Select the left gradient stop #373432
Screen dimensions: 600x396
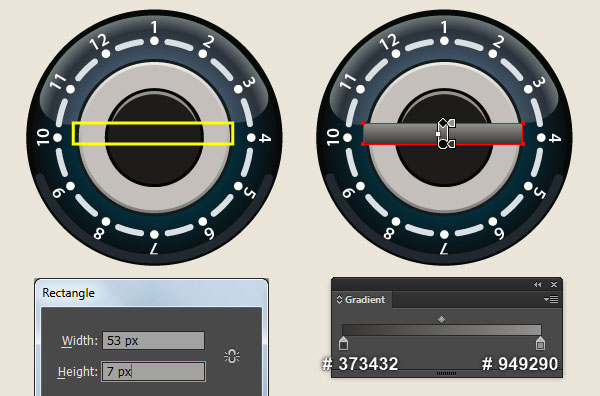tap(344, 343)
